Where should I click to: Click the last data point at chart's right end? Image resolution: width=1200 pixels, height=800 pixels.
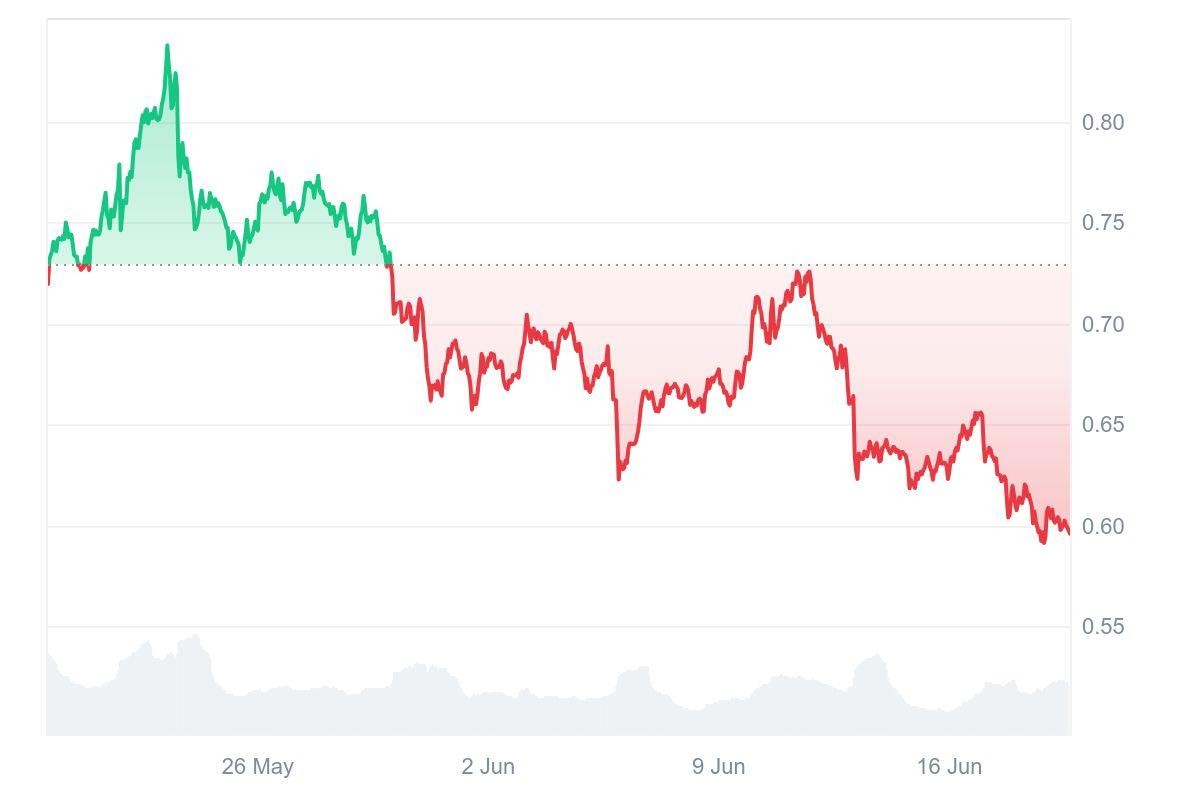1068,532
